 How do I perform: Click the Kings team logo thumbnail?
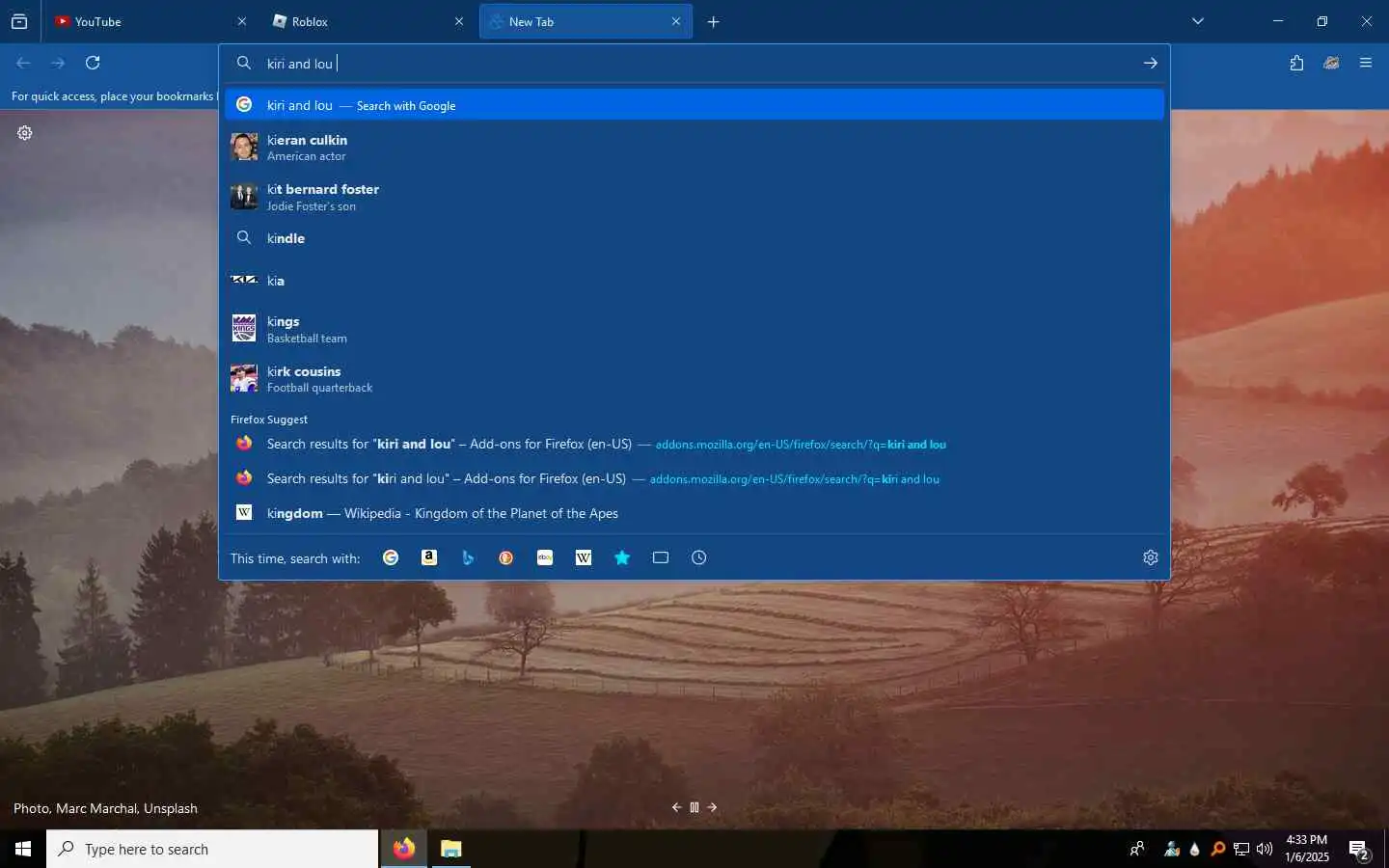pos(244,328)
